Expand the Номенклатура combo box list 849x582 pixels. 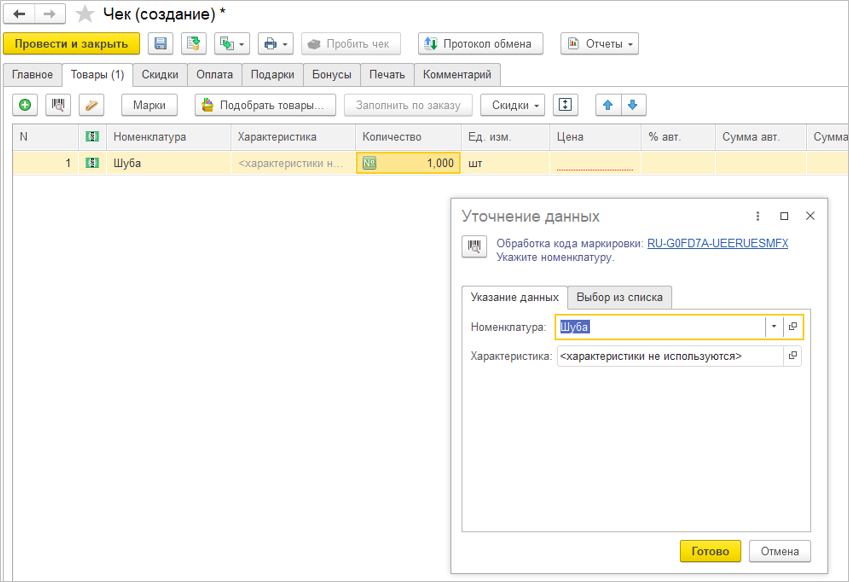[773, 327]
